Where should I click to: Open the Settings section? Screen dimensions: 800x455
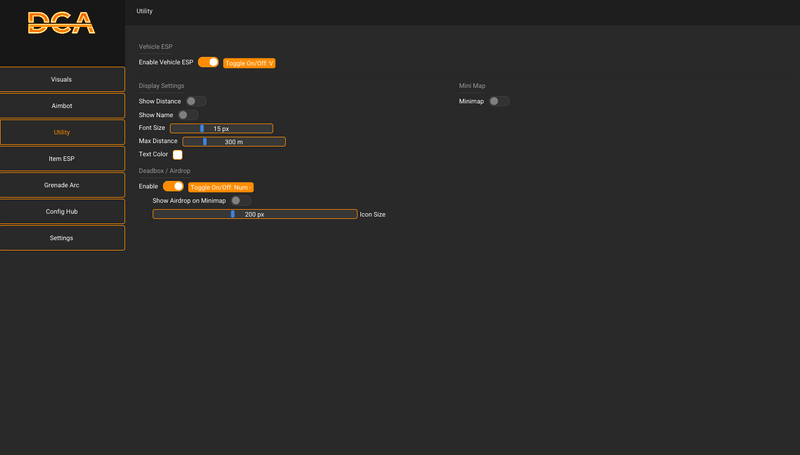[62, 238]
